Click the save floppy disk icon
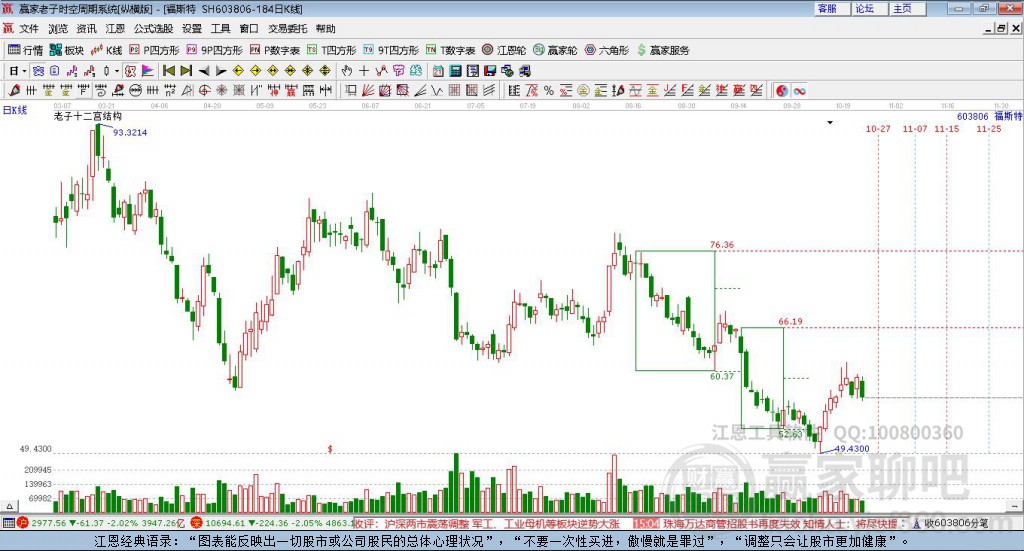 pos(490,71)
